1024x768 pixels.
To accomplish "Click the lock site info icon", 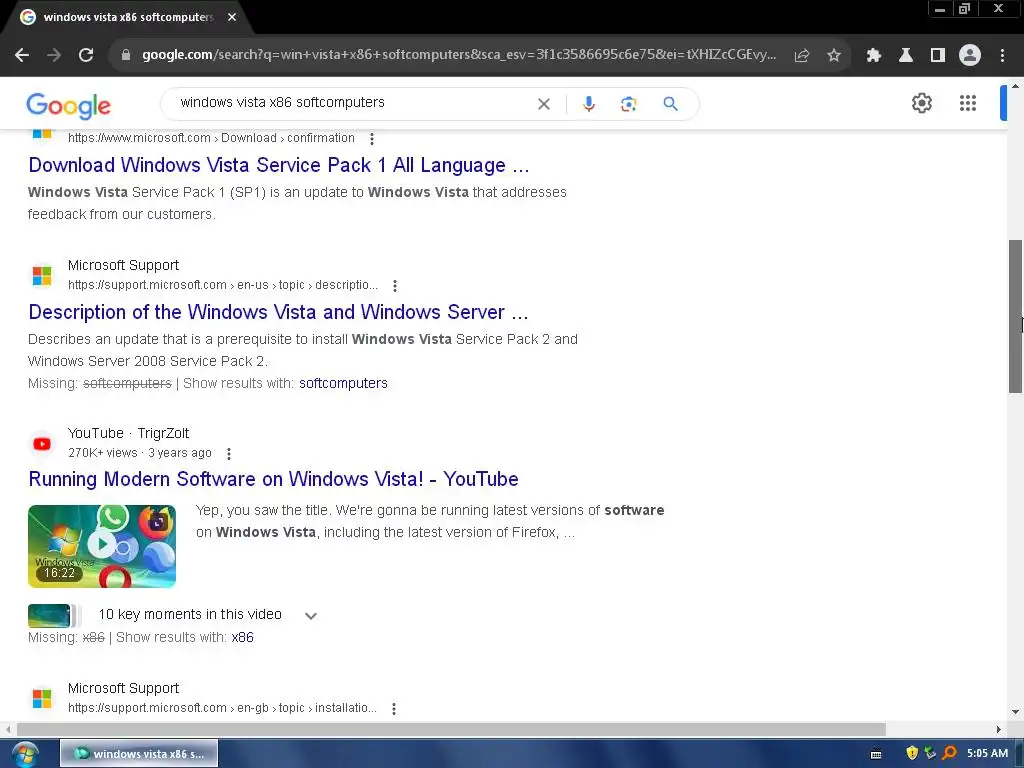I will [126, 56].
